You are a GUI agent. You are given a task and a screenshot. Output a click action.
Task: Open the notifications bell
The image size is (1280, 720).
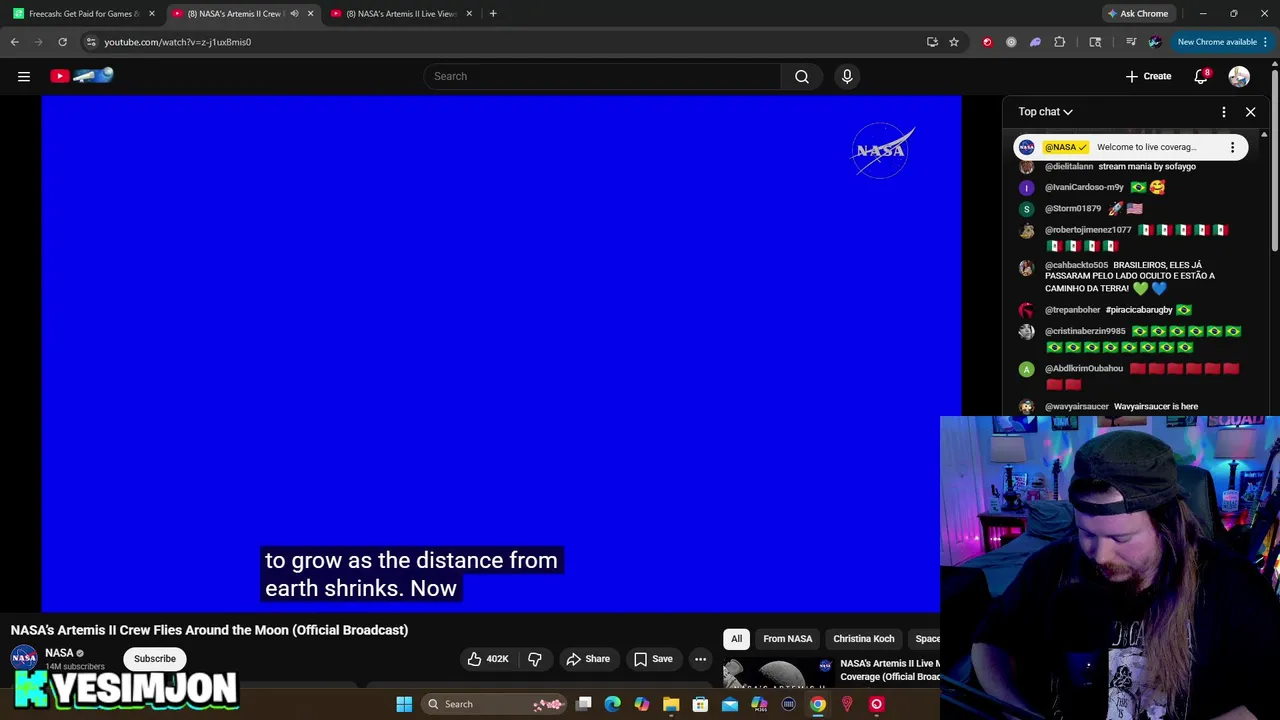click(1201, 76)
